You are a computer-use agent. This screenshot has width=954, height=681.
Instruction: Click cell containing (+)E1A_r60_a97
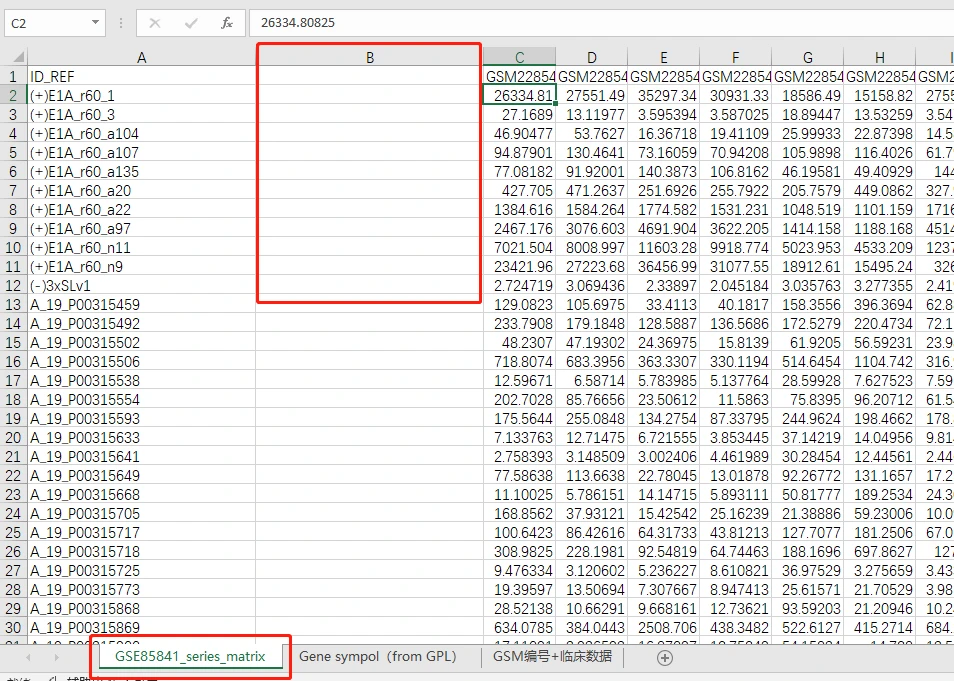141,229
